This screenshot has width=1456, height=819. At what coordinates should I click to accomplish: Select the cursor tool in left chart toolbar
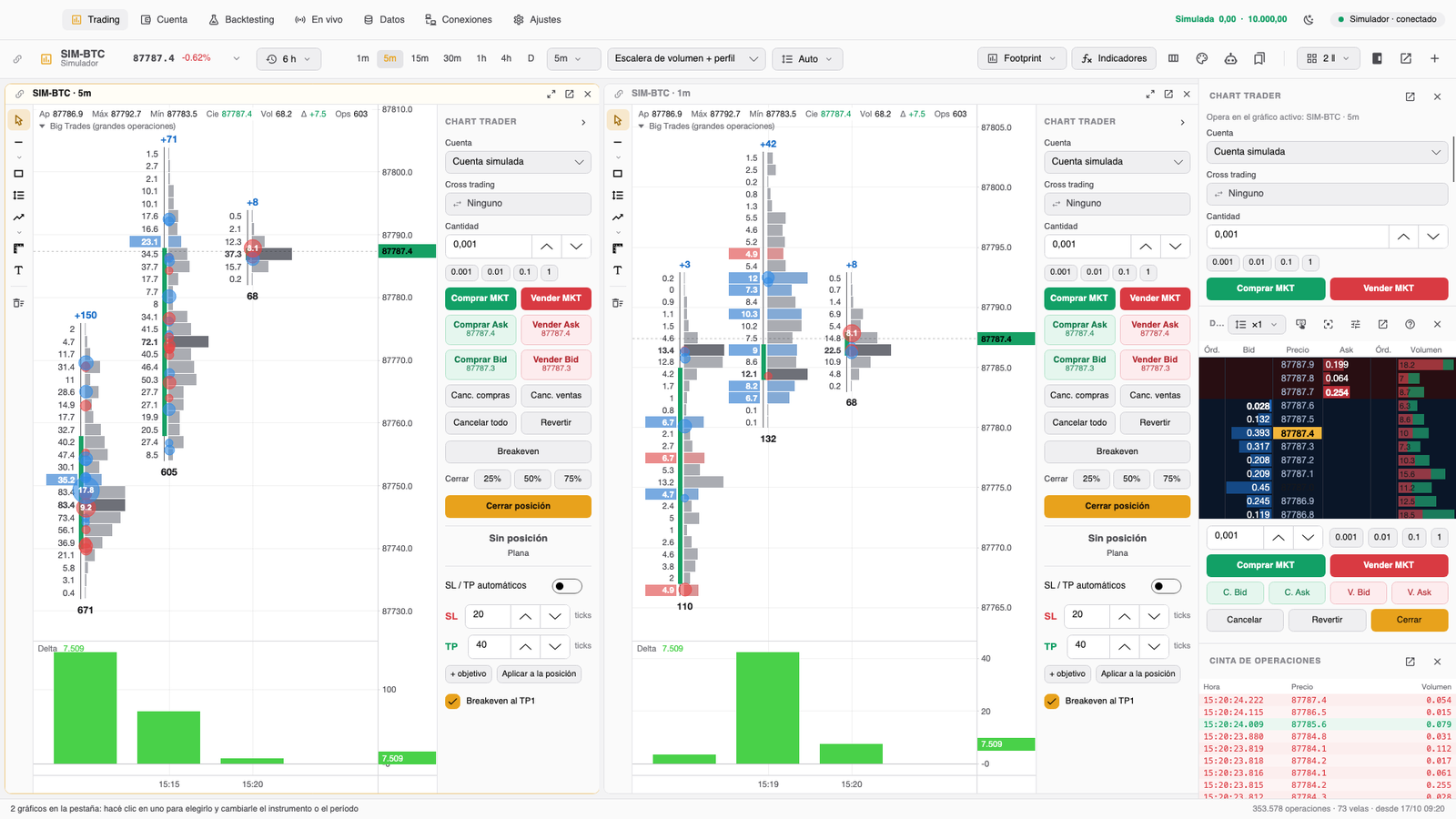pos(18,120)
